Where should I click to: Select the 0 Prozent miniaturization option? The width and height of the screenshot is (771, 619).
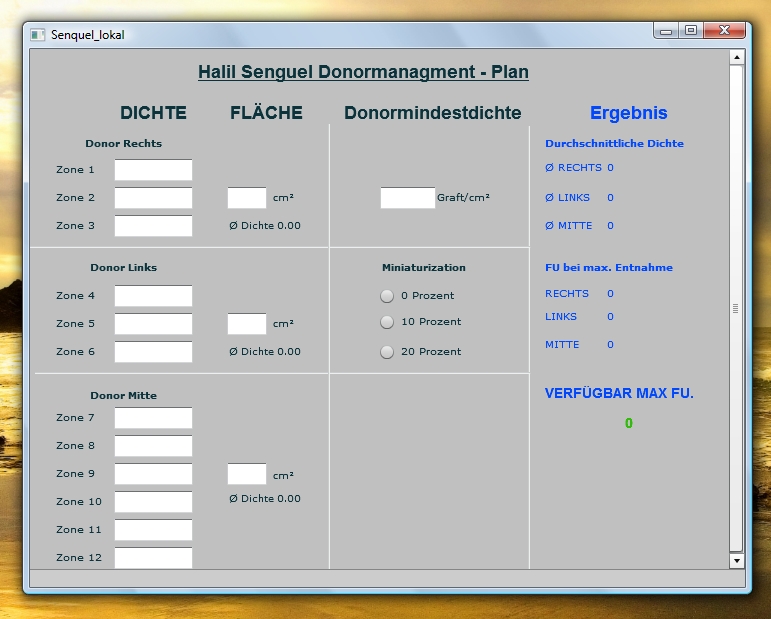[387, 296]
